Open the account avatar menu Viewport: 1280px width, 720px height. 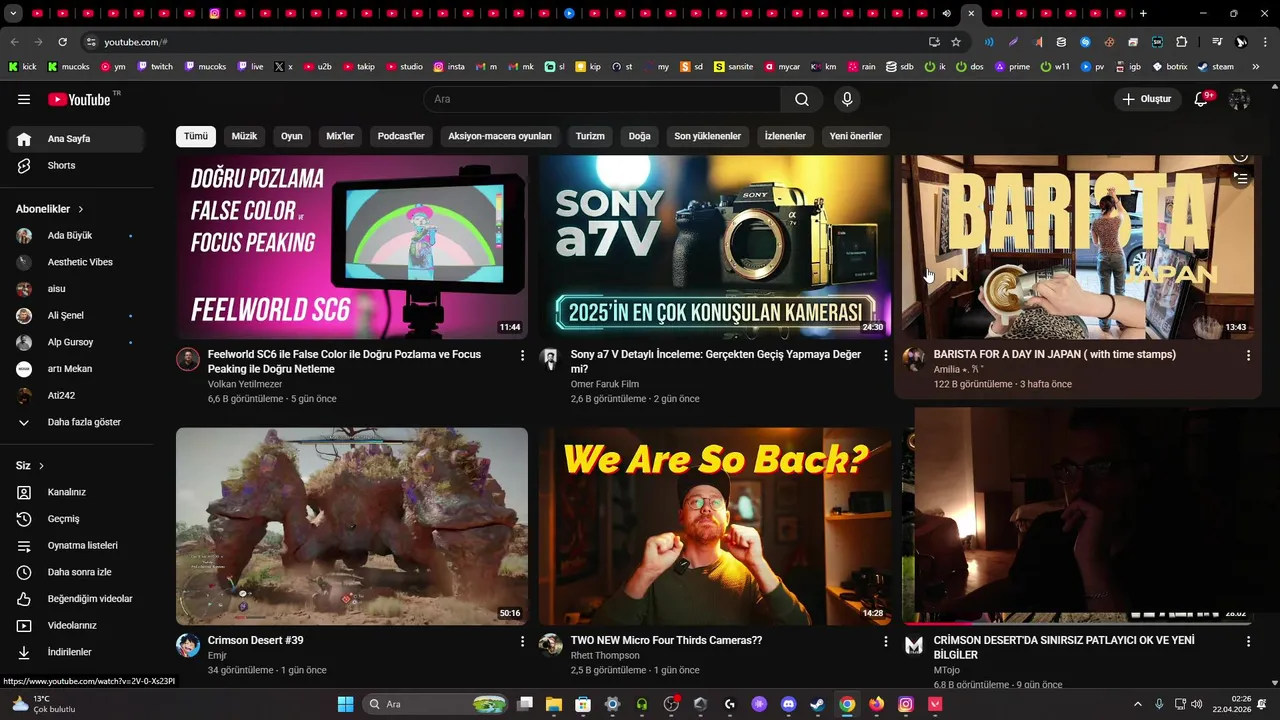point(1239,99)
